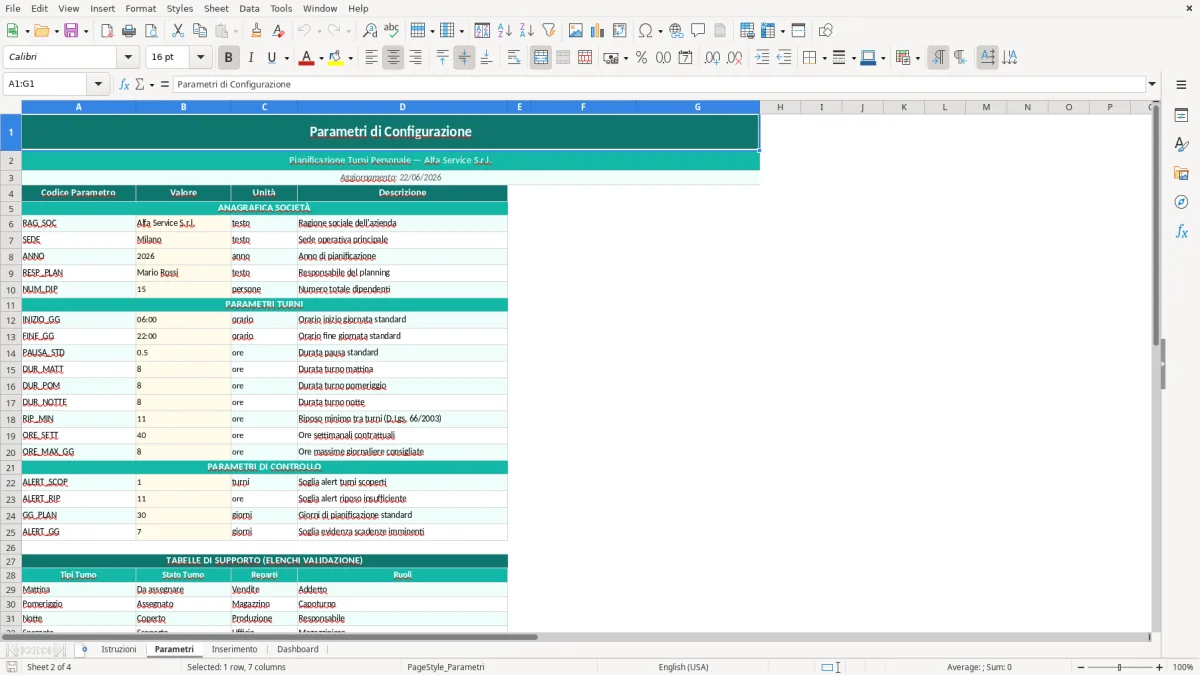Select cell with value Mario Rossi
This screenshot has width=1200, height=675.
pyautogui.click(x=183, y=272)
